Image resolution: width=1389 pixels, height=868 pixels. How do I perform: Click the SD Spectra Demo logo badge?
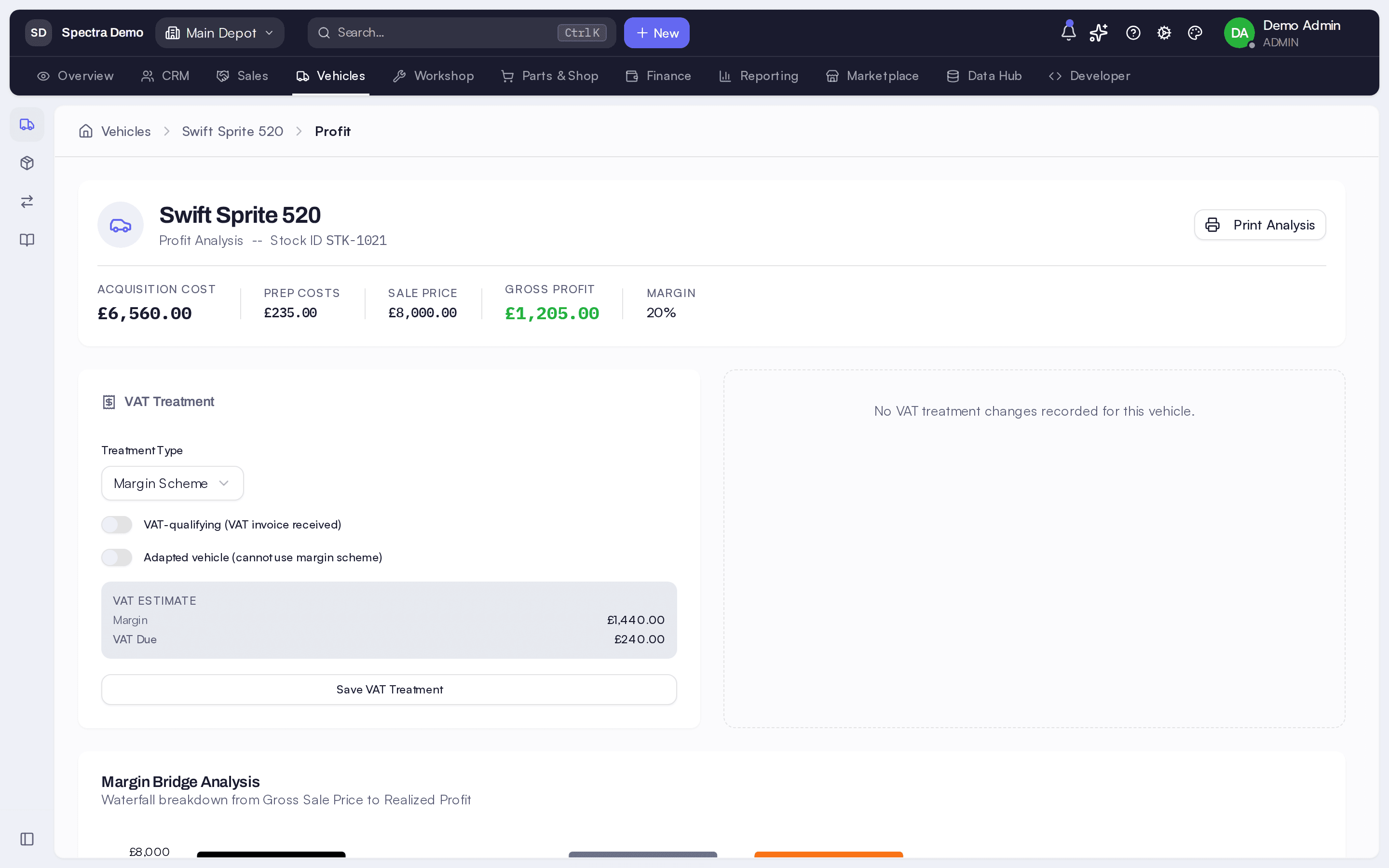coord(39,33)
